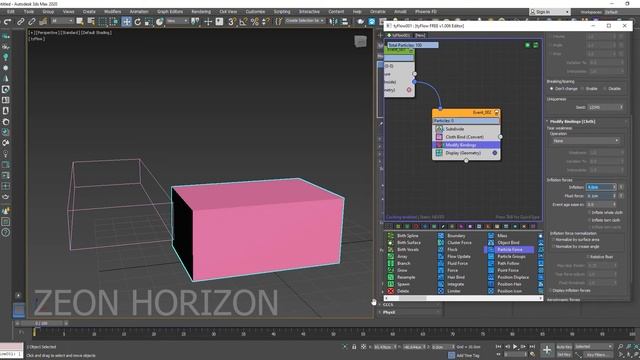Open the Sign In dropdown
This screenshot has width=640, height=360.
point(549,12)
